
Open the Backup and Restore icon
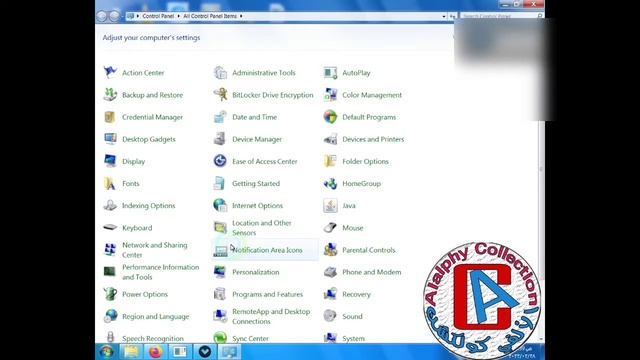[110, 95]
